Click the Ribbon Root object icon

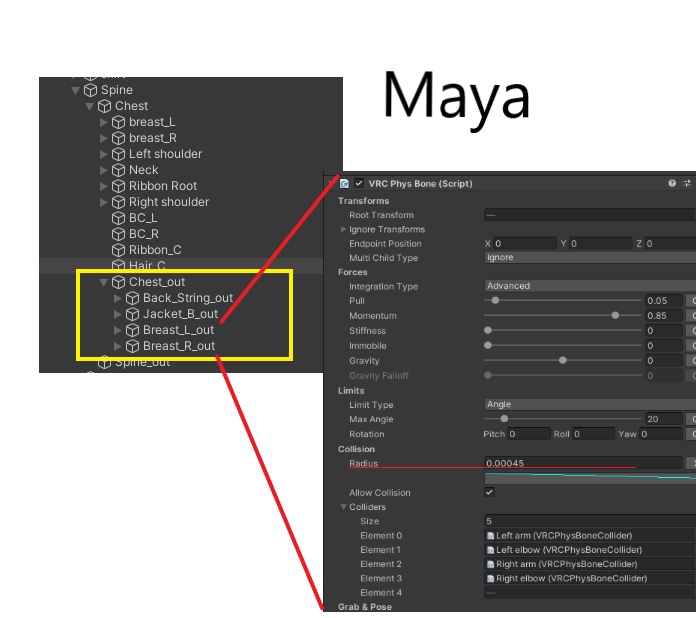coord(119,186)
